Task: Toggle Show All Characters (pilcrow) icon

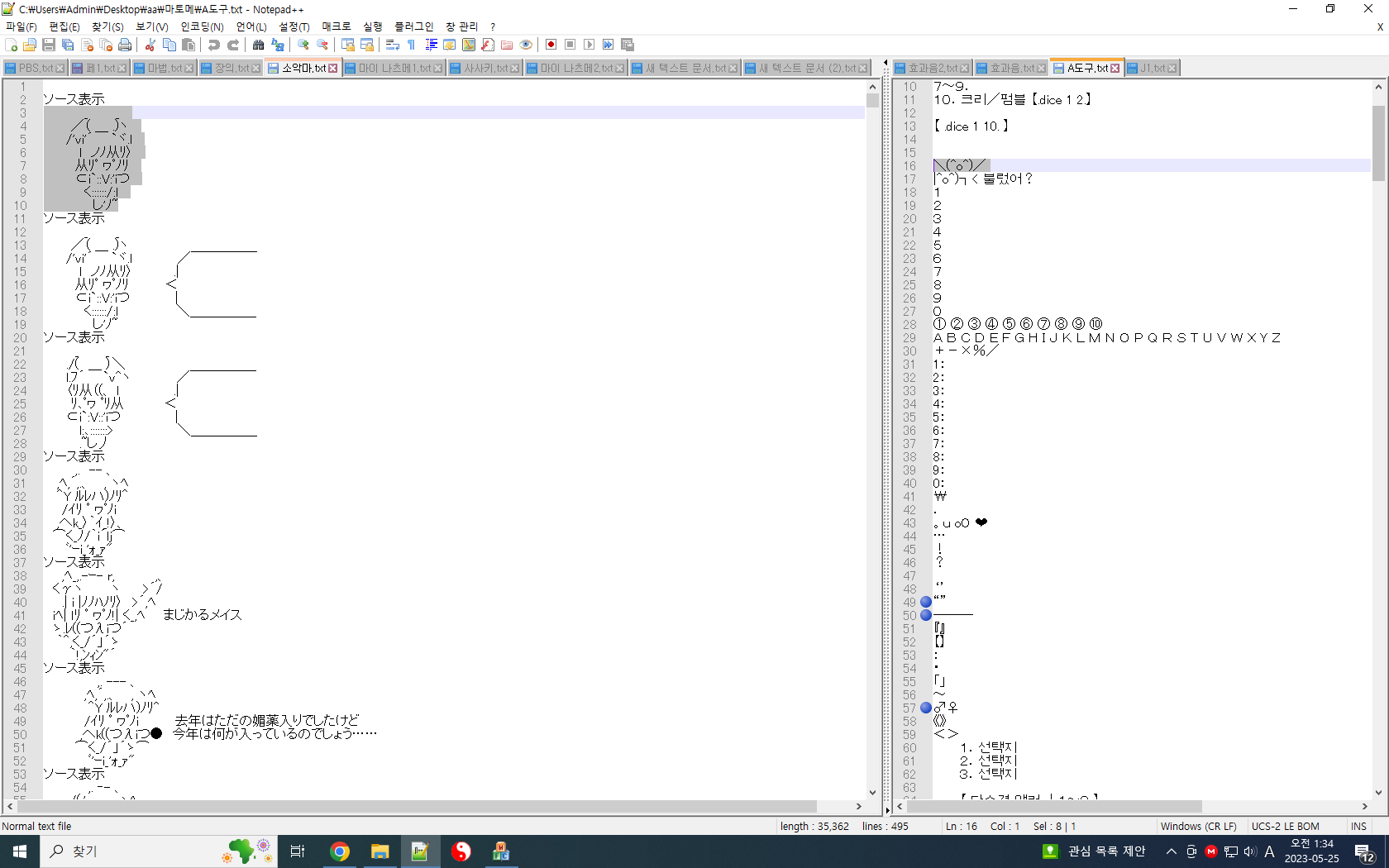Action: click(x=412, y=45)
